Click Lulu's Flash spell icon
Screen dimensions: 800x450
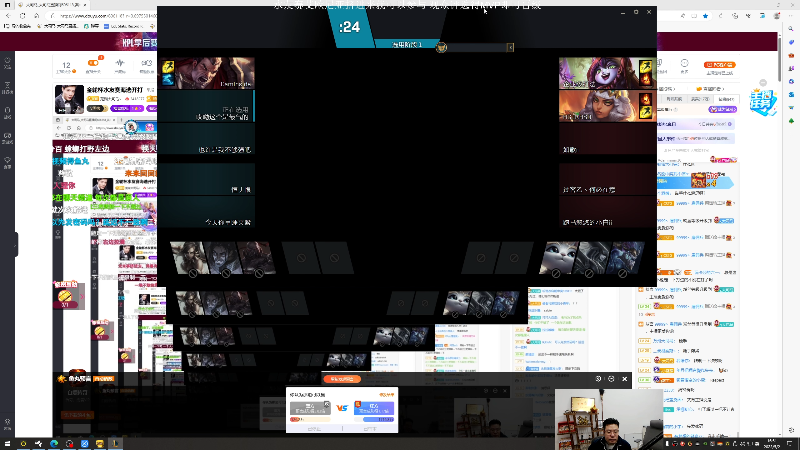(x=645, y=67)
